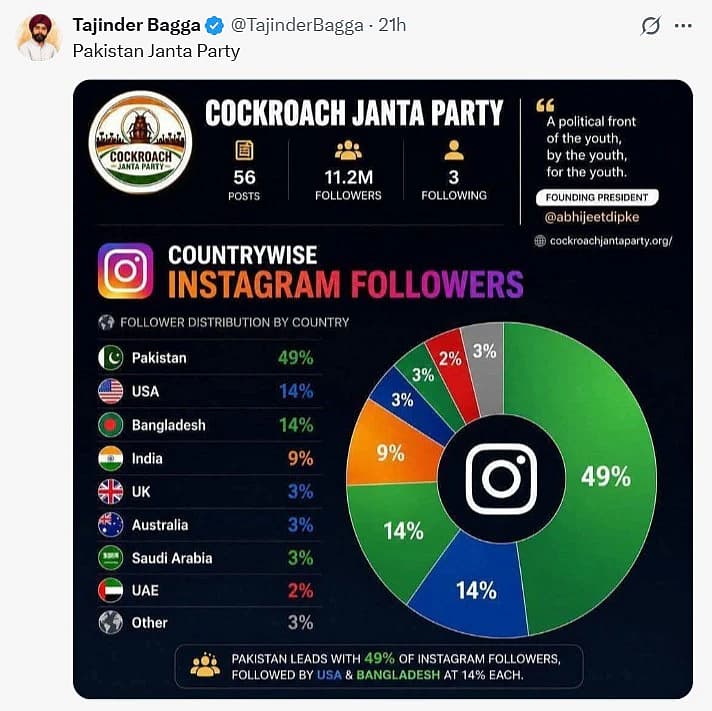Click the Tajinder Bagga display name
This screenshot has height=711, width=712.
pos(136,25)
